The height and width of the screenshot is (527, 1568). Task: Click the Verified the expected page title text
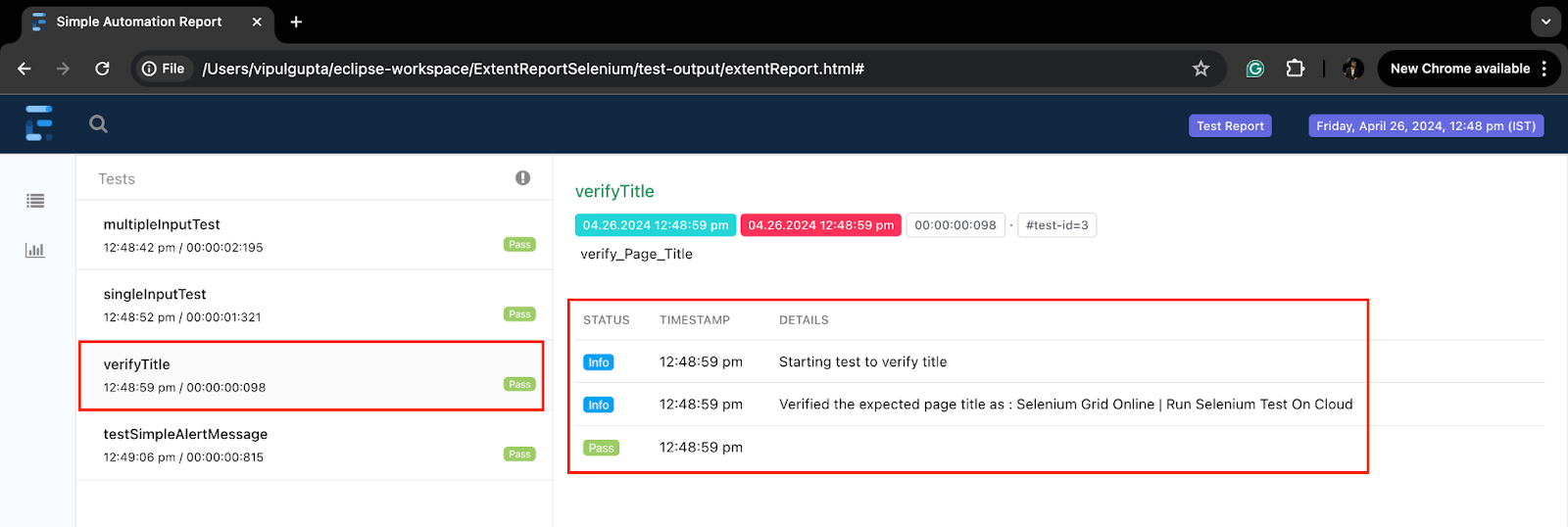(x=1066, y=405)
